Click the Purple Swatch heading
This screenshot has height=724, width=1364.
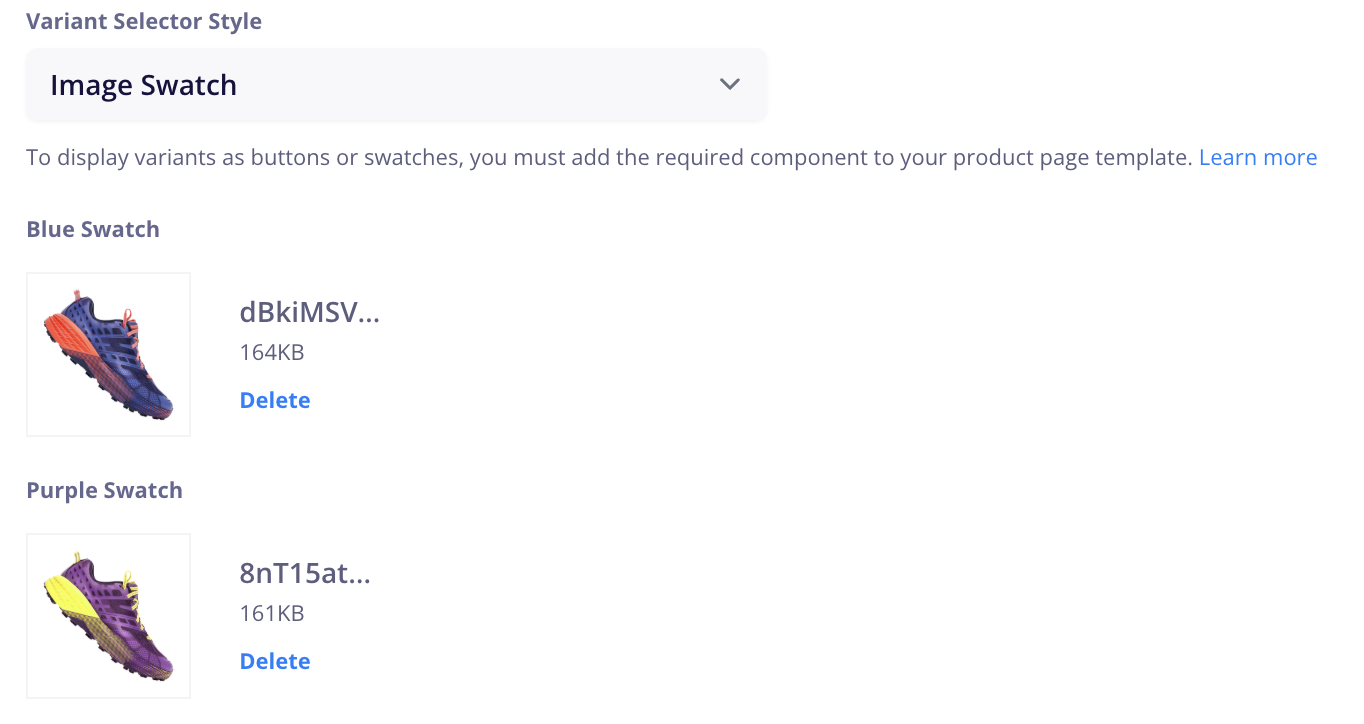(105, 490)
